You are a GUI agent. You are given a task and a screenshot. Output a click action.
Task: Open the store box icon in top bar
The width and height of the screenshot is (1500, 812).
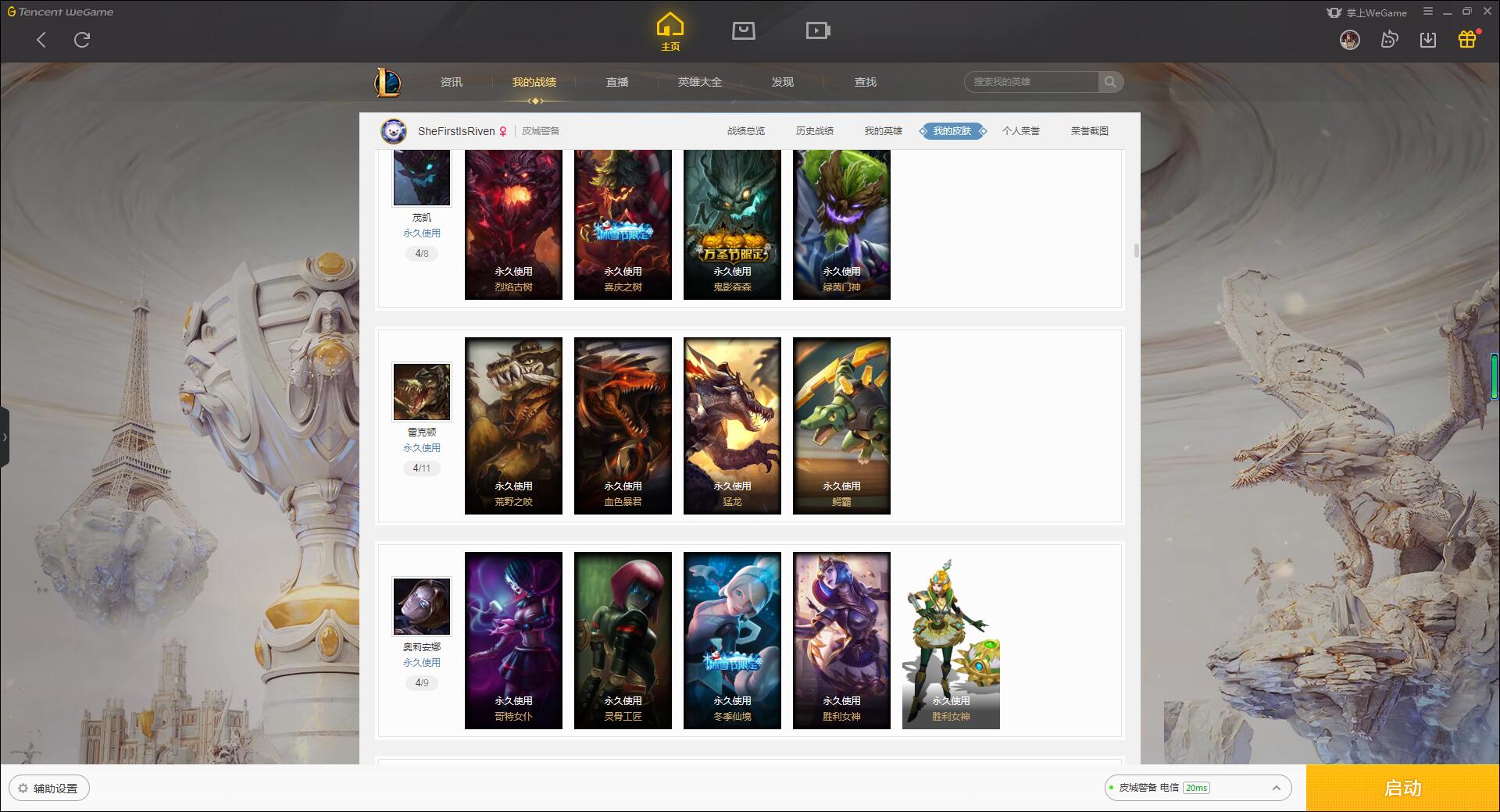point(743,30)
